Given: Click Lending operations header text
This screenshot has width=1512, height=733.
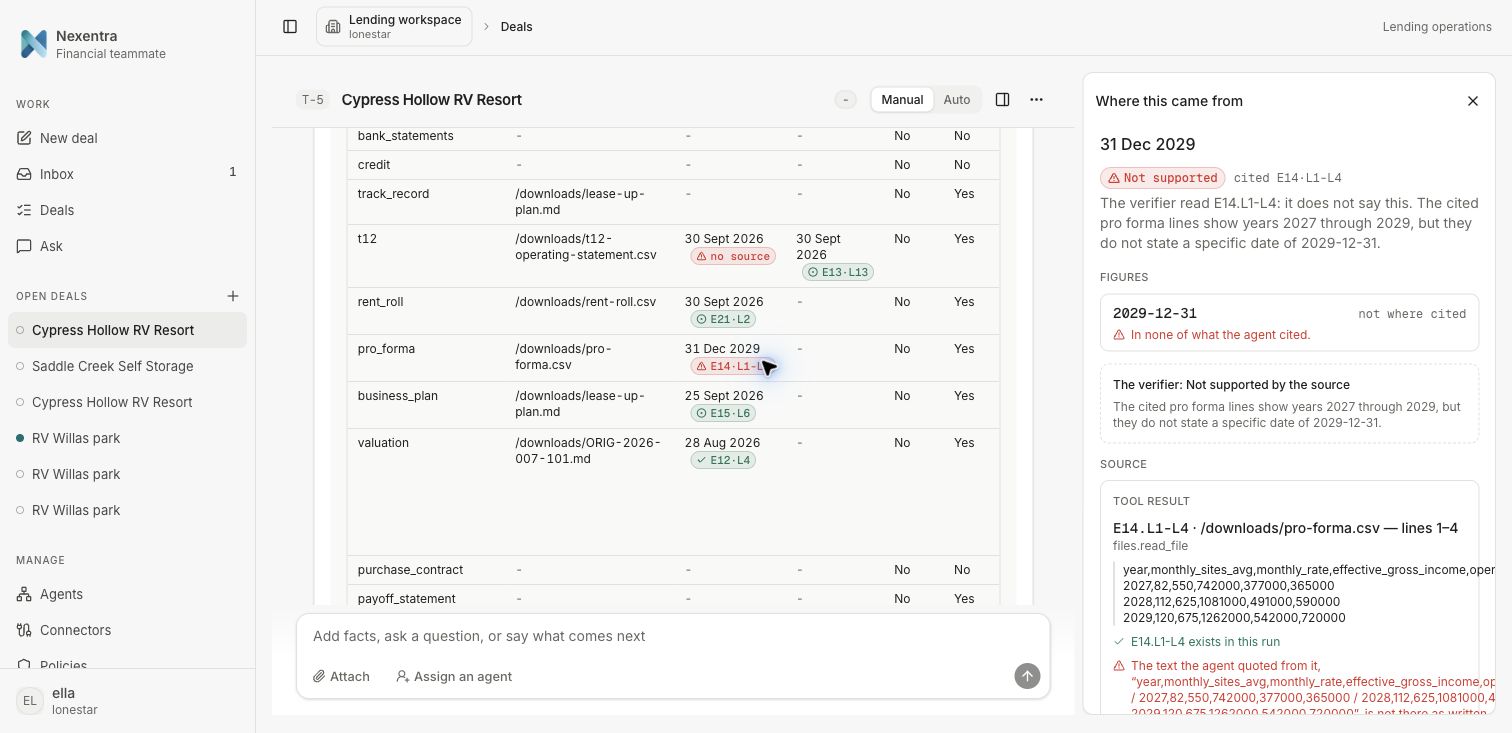Looking at the screenshot, I should (1437, 27).
